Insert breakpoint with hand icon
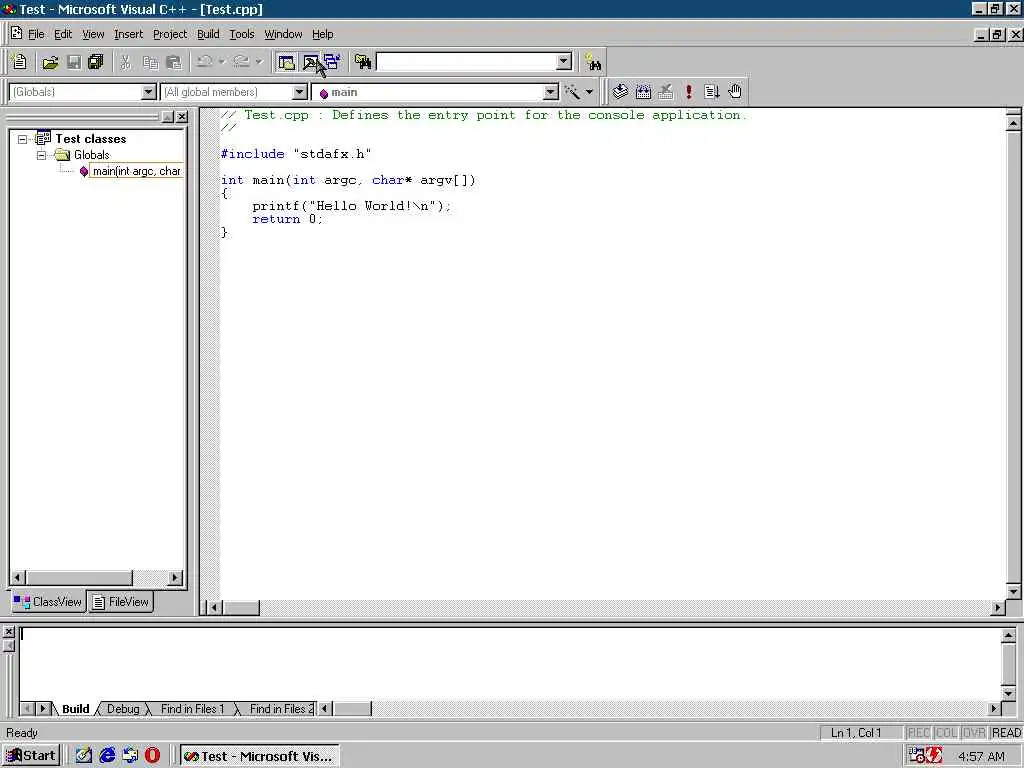Image resolution: width=1024 pixels, height=768 pixels. pos(735,92)
